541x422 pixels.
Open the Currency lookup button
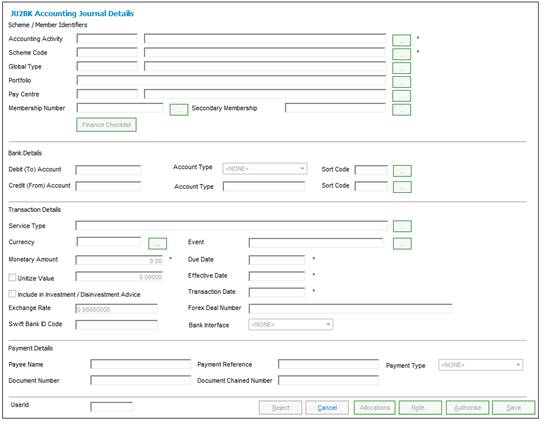coord(157,244)
